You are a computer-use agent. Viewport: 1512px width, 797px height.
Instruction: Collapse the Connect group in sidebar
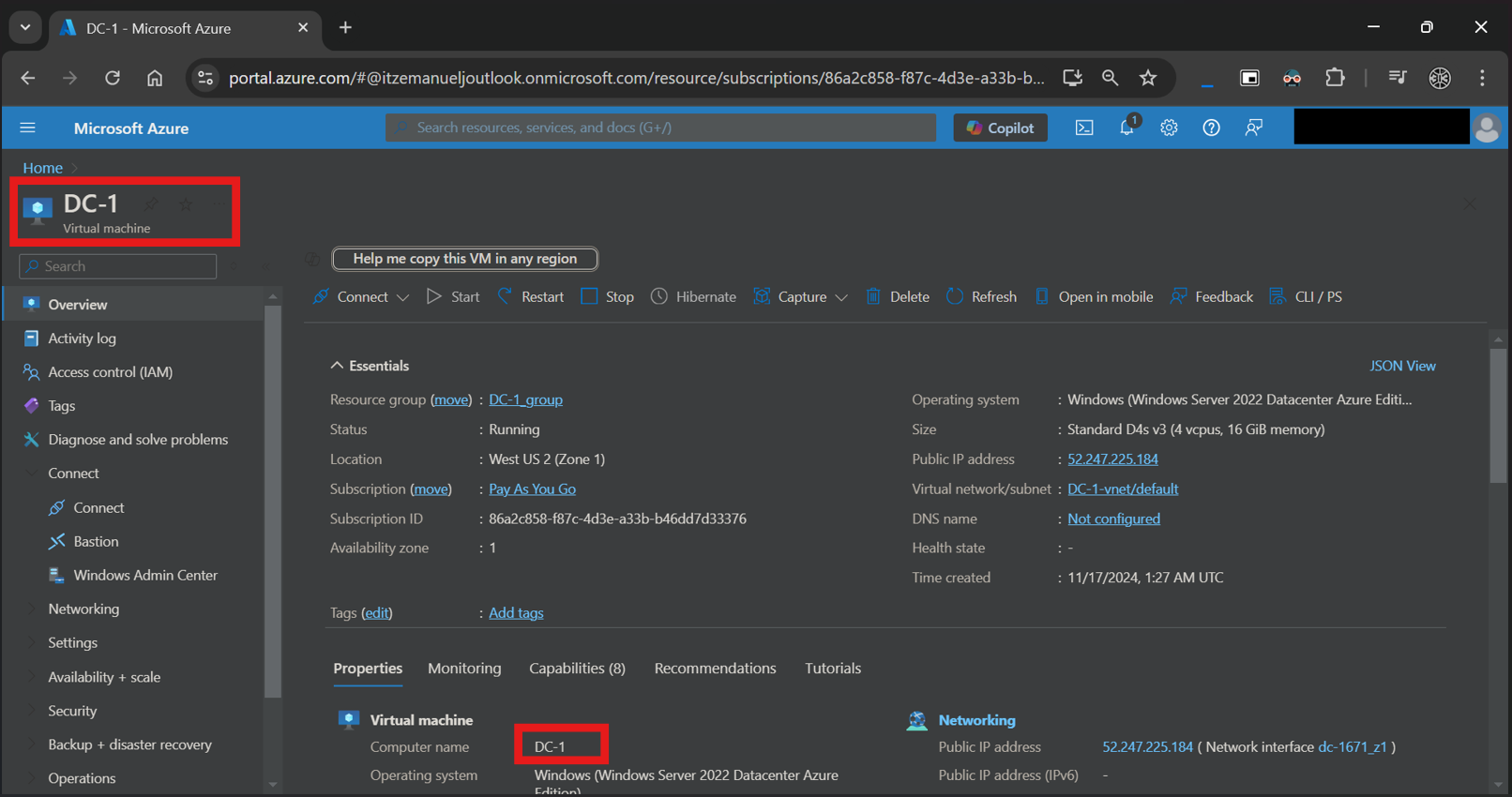(32, 474)
